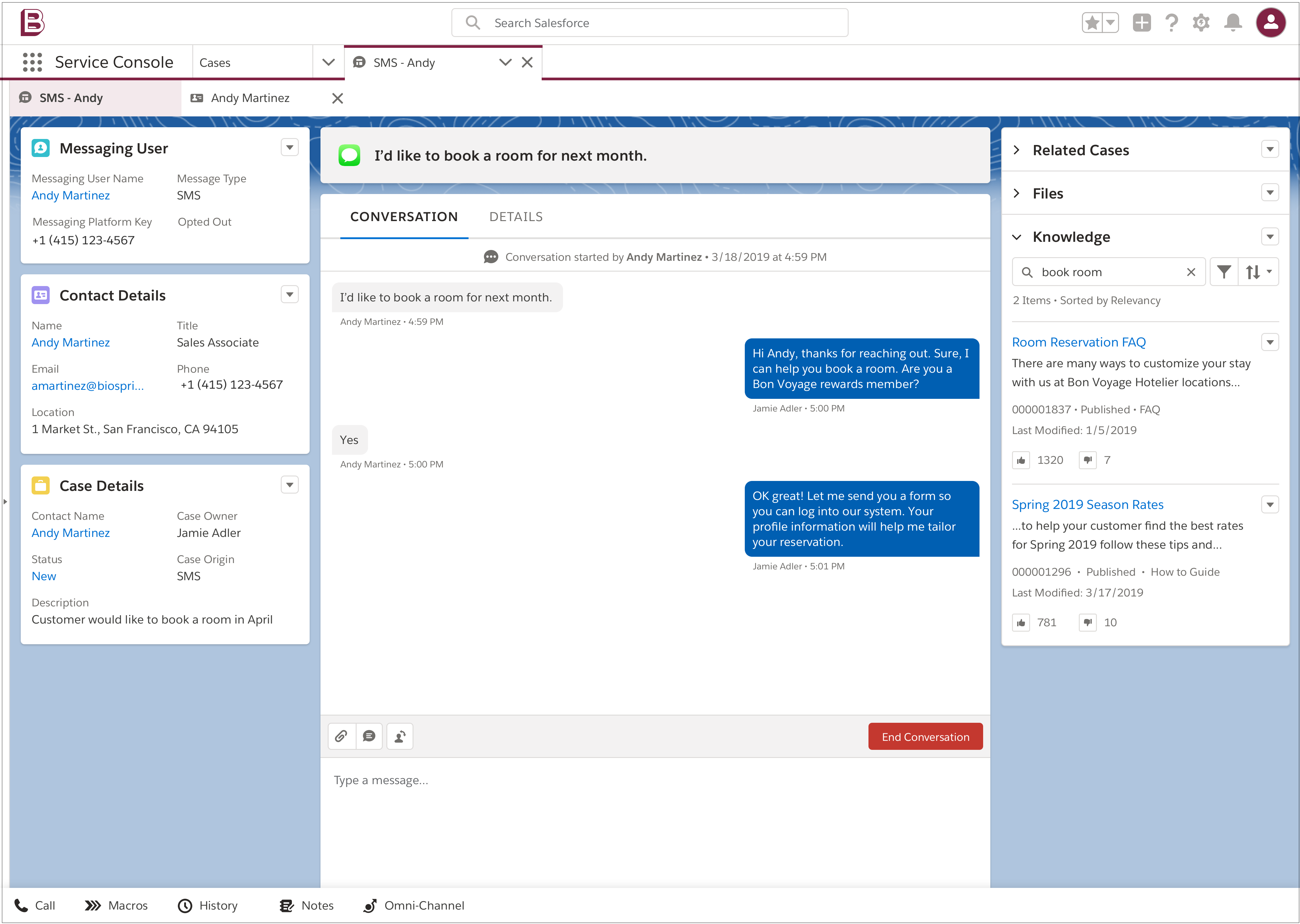Image resolution: width=1300 pixels, height=924 pixels.
Task: Click the transfer conversation icon
Action: click(x=400, y=736)
